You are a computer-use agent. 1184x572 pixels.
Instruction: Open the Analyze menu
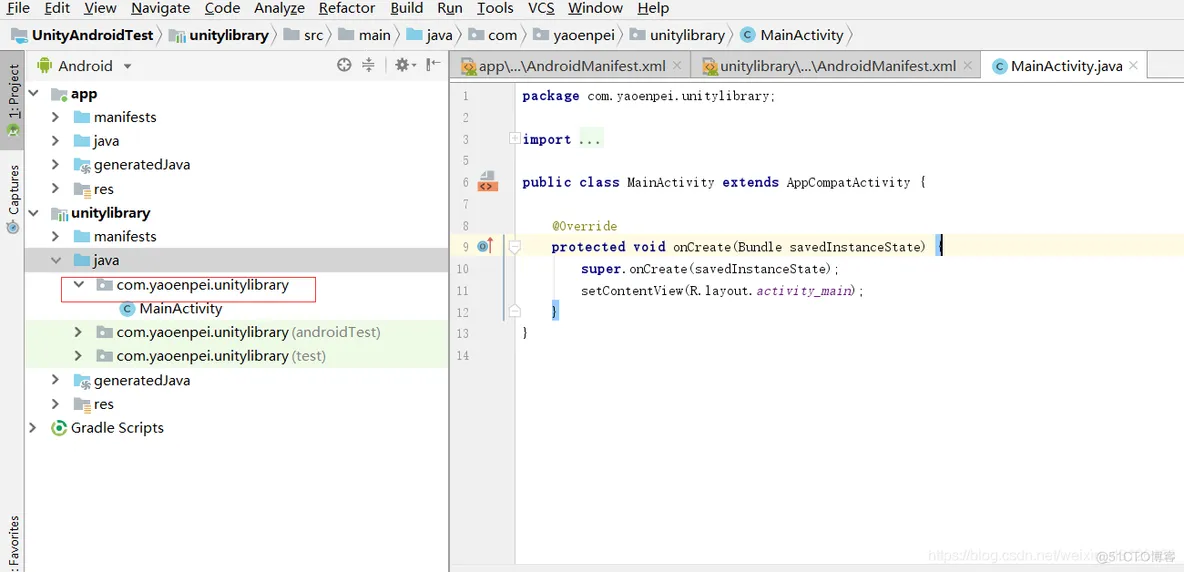pos(279,8)
